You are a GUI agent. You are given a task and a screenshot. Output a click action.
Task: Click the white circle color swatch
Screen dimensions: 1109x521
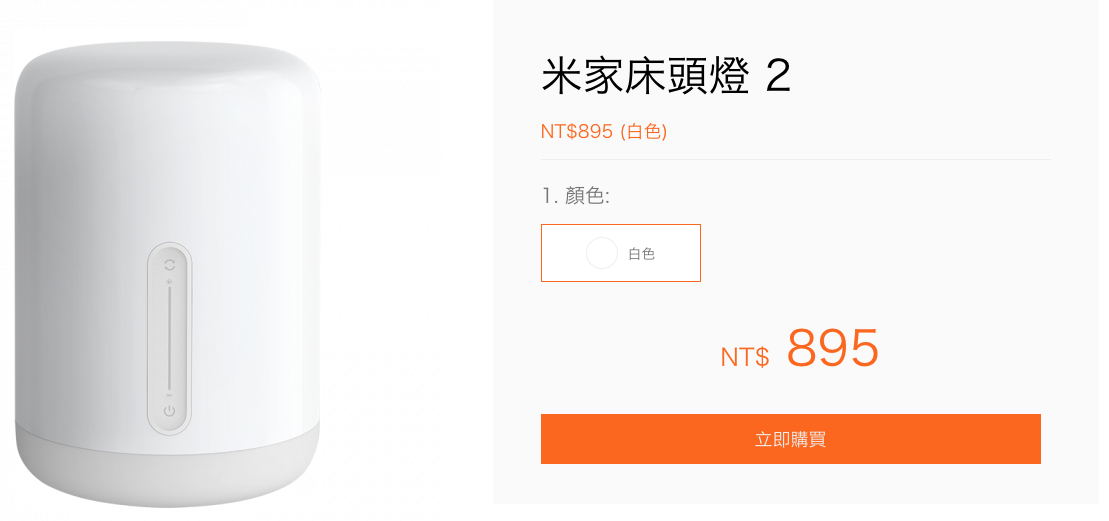(602, 253)
